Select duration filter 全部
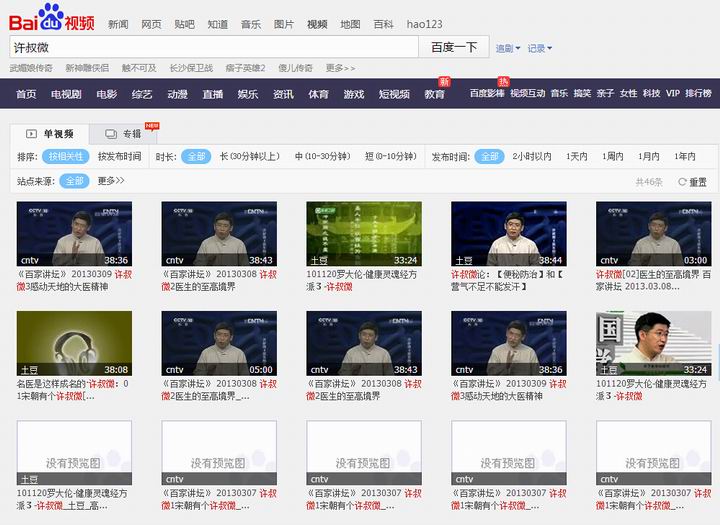The height and width of the screenshot is (525, 720). pyautogui.click(x=196, y=157)
